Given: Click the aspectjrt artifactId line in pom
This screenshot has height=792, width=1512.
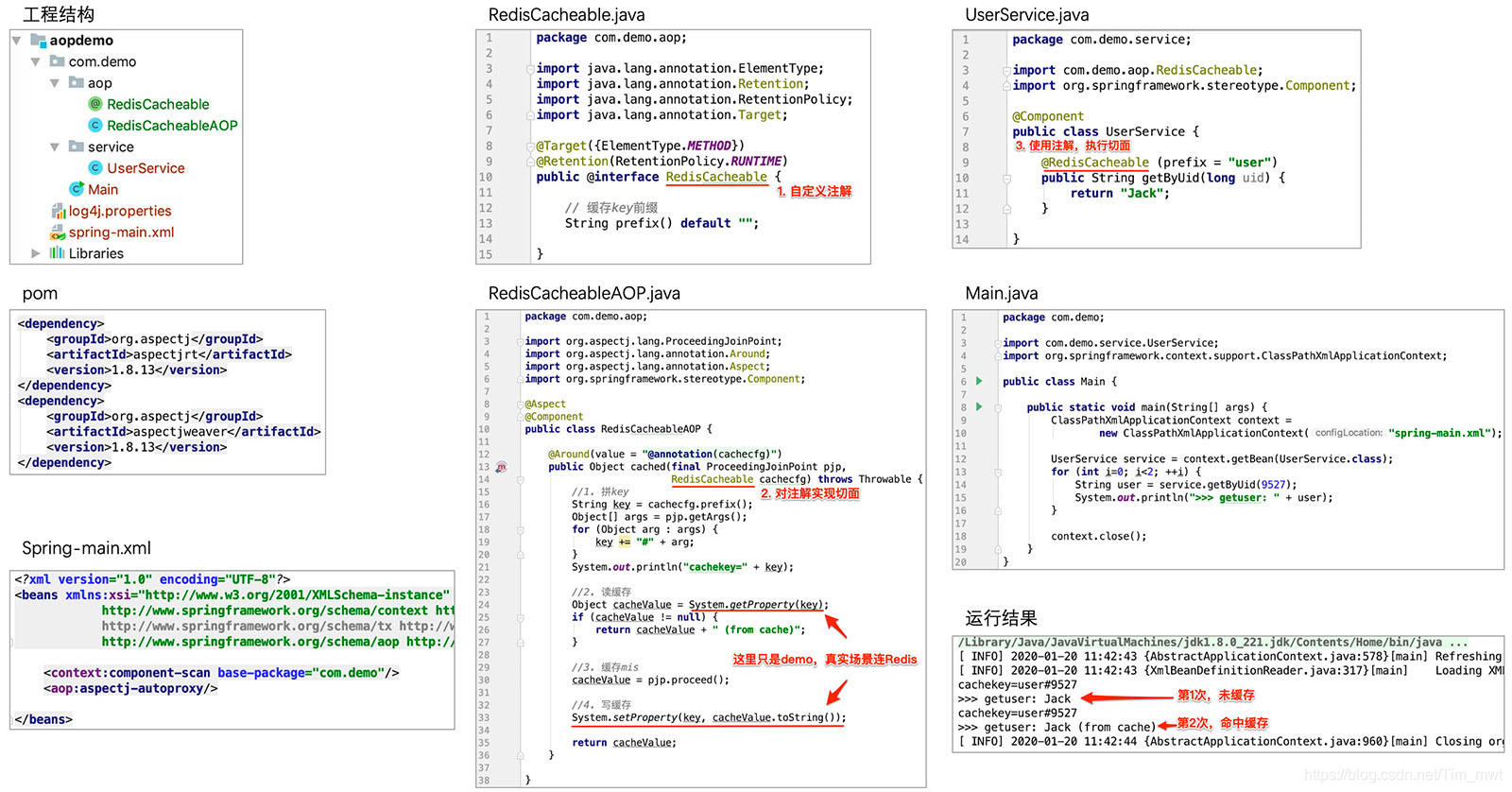Looking at the screenshot, I should pos(169,354).
